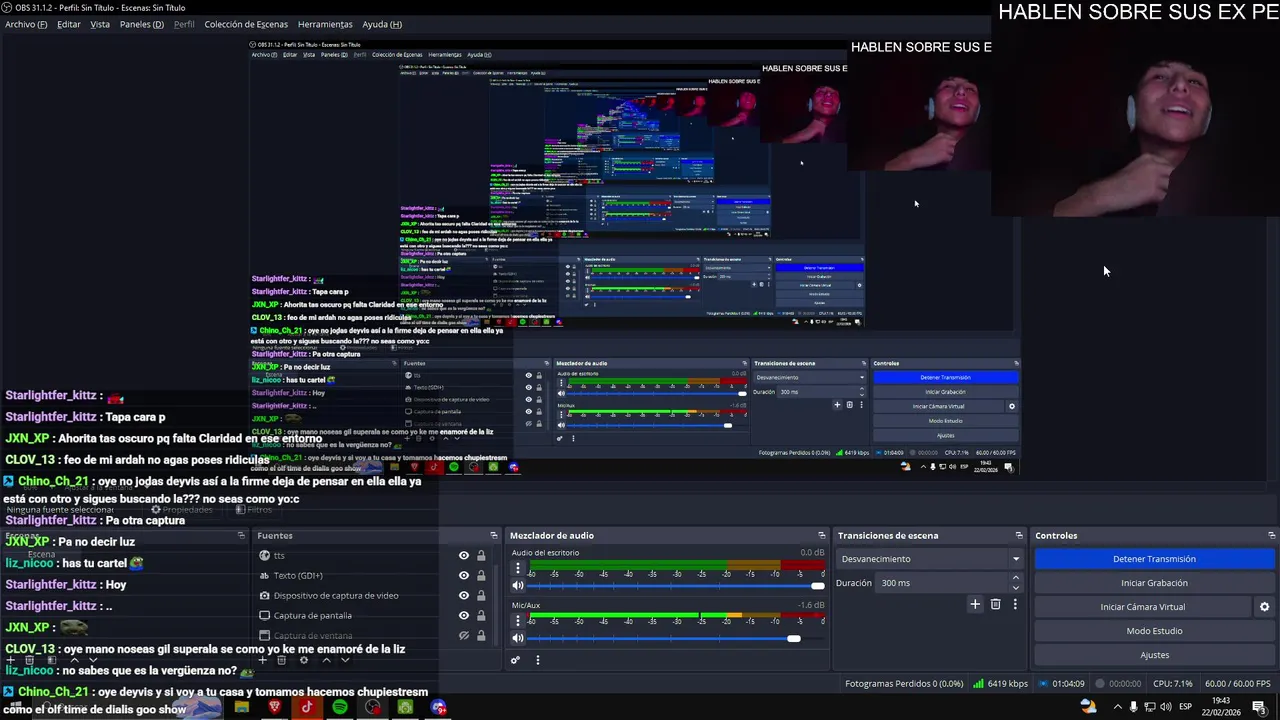Click Detener Transmisión button

point(1154,559)
